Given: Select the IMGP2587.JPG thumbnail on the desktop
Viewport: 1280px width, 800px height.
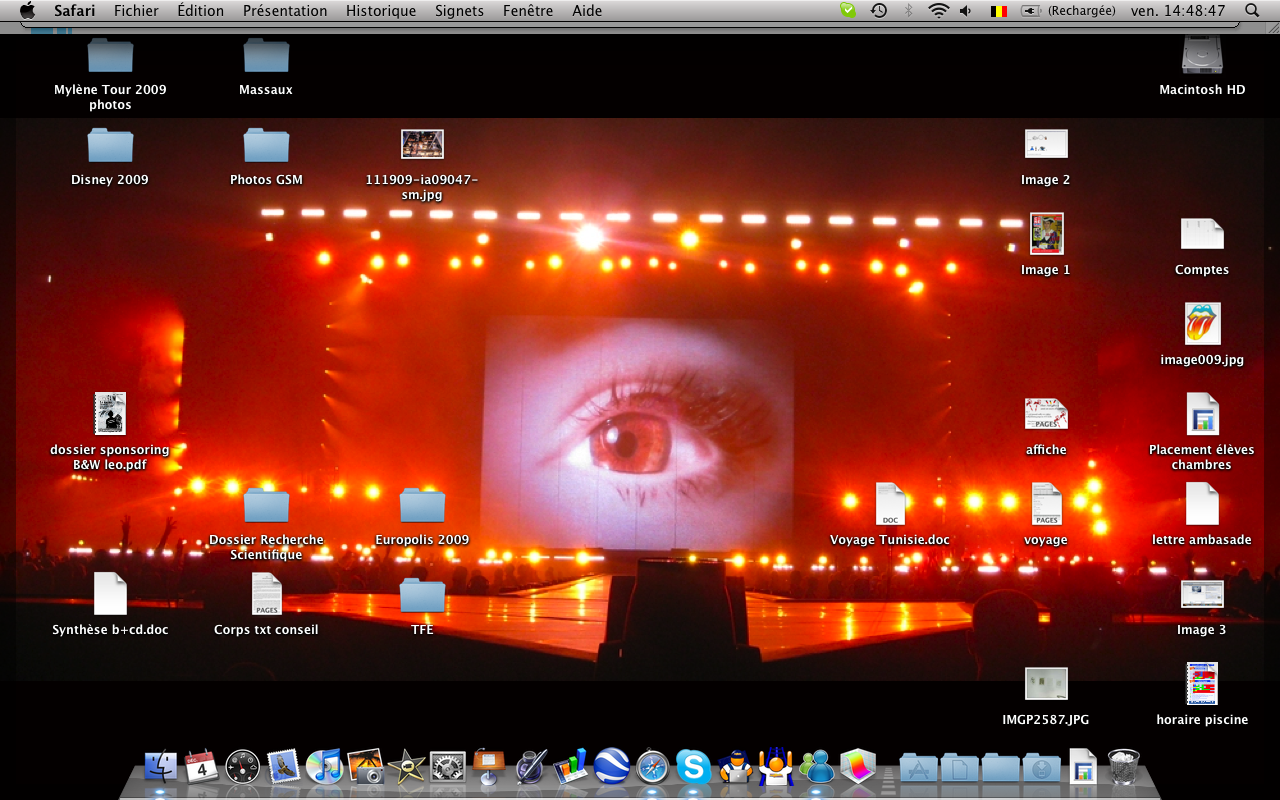Looking at the screenshot, I should (x=1046, y=685).
